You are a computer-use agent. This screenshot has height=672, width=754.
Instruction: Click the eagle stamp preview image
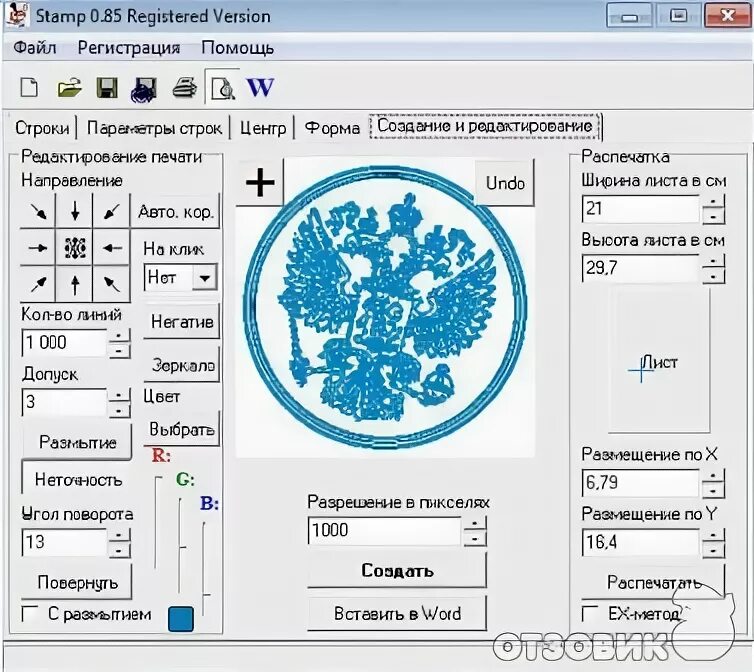click(x=385, y=308)
